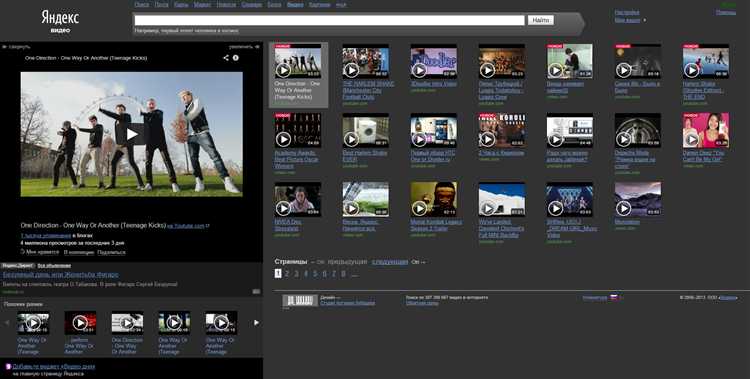The width and height of the screenshot is (750, 379).
Task: Play the fifth similar video thumbnail
Action: tap(221, 323)
